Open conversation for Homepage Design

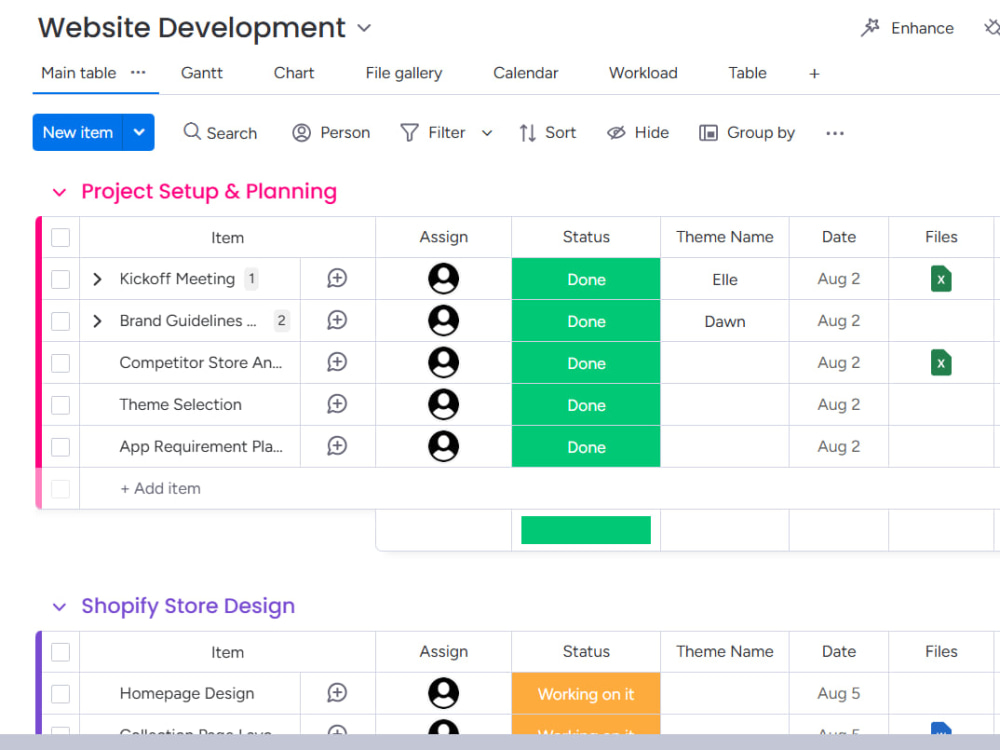pyautogui.click(x=337, y=693)
